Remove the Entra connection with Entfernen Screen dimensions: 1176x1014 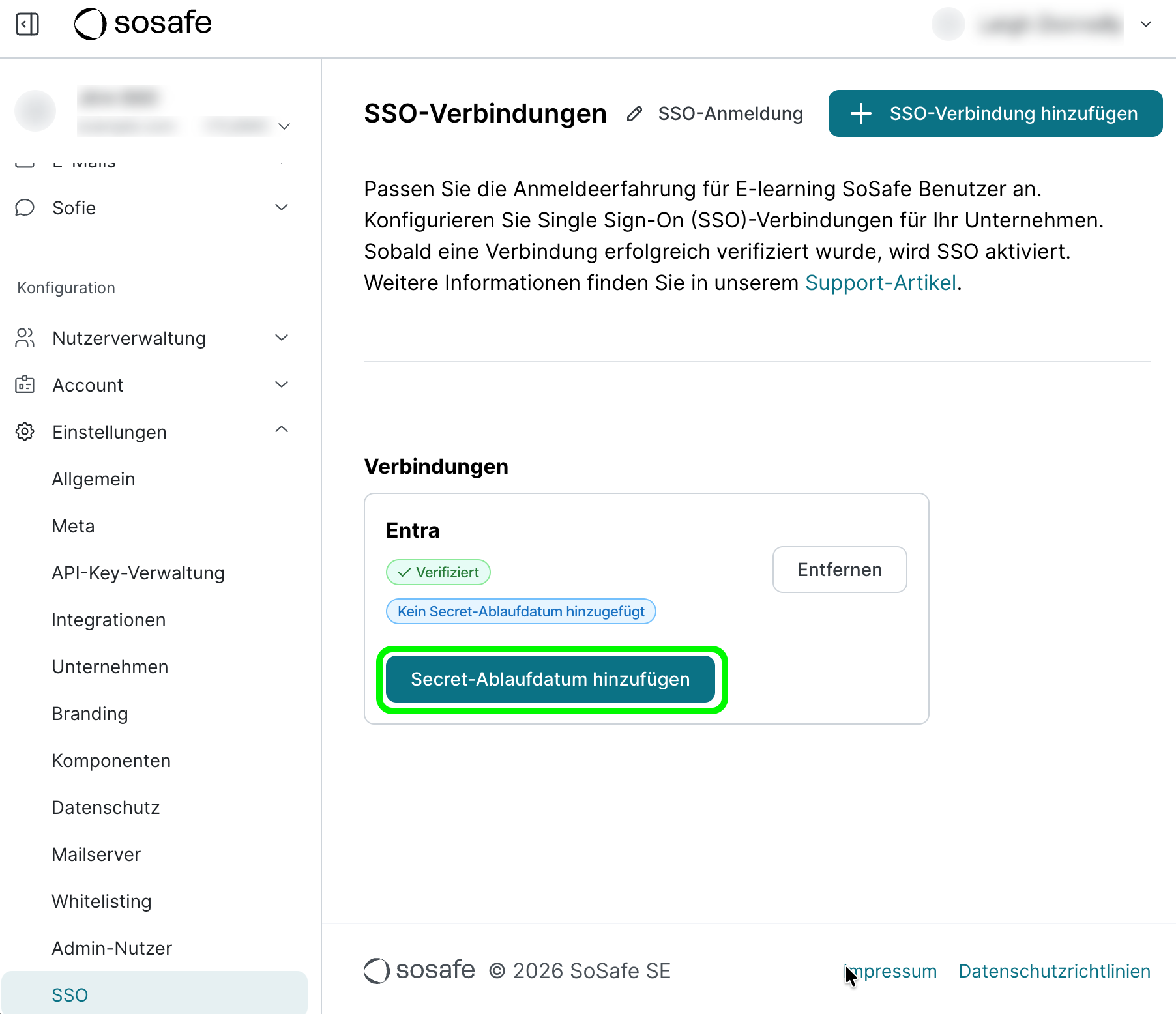[x=839, y=570]
